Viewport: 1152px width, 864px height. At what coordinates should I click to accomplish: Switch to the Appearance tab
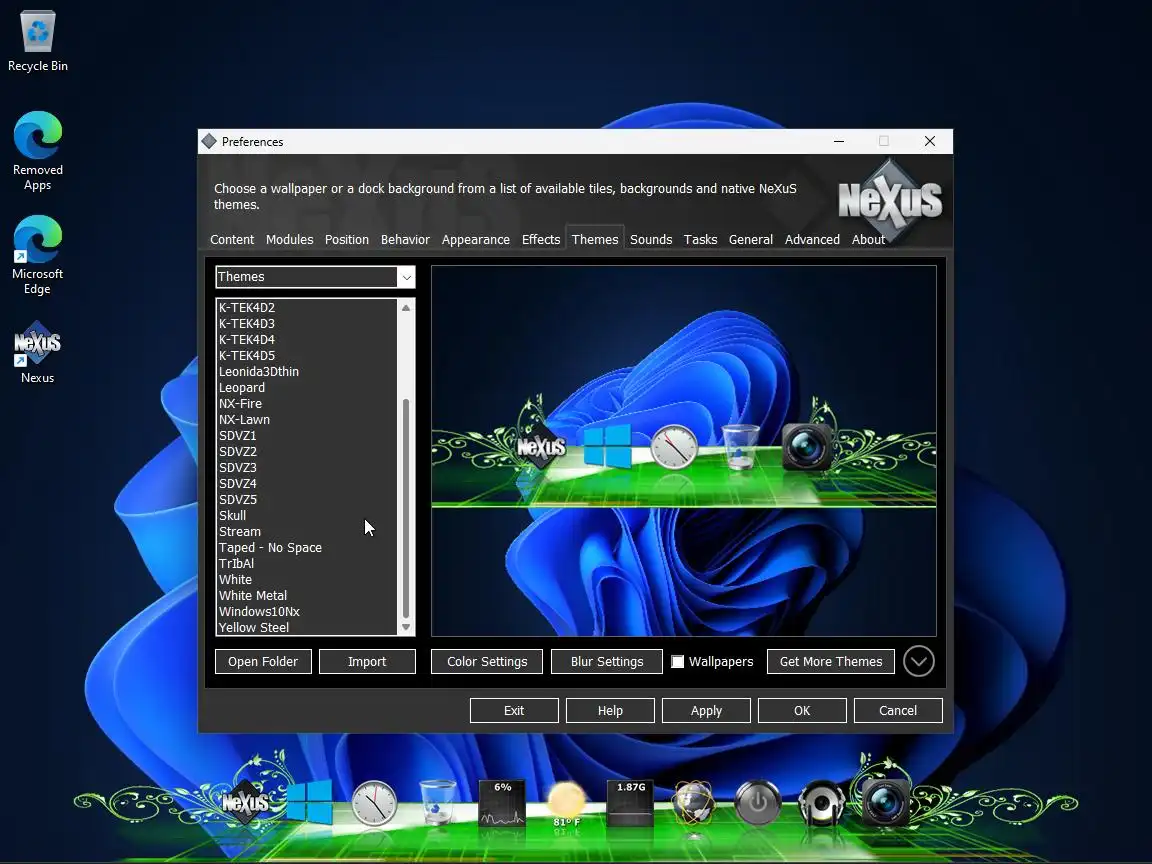pyautogui.click(x=475, y=240)
